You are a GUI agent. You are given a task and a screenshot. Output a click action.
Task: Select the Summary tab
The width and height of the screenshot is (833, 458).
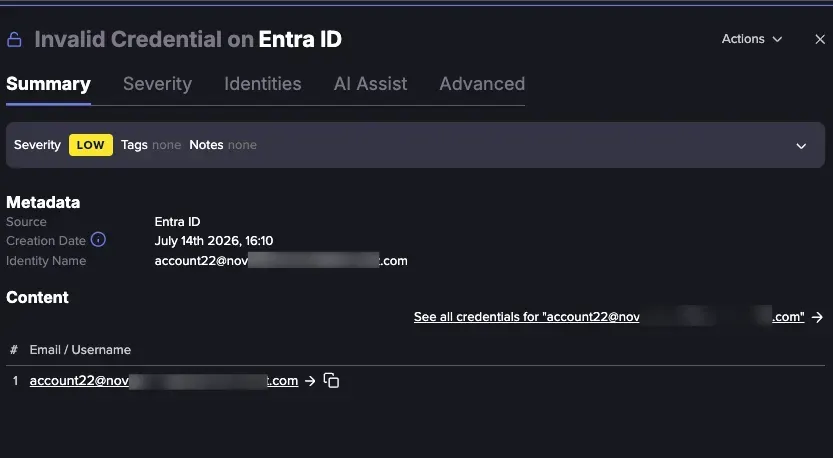48,84
